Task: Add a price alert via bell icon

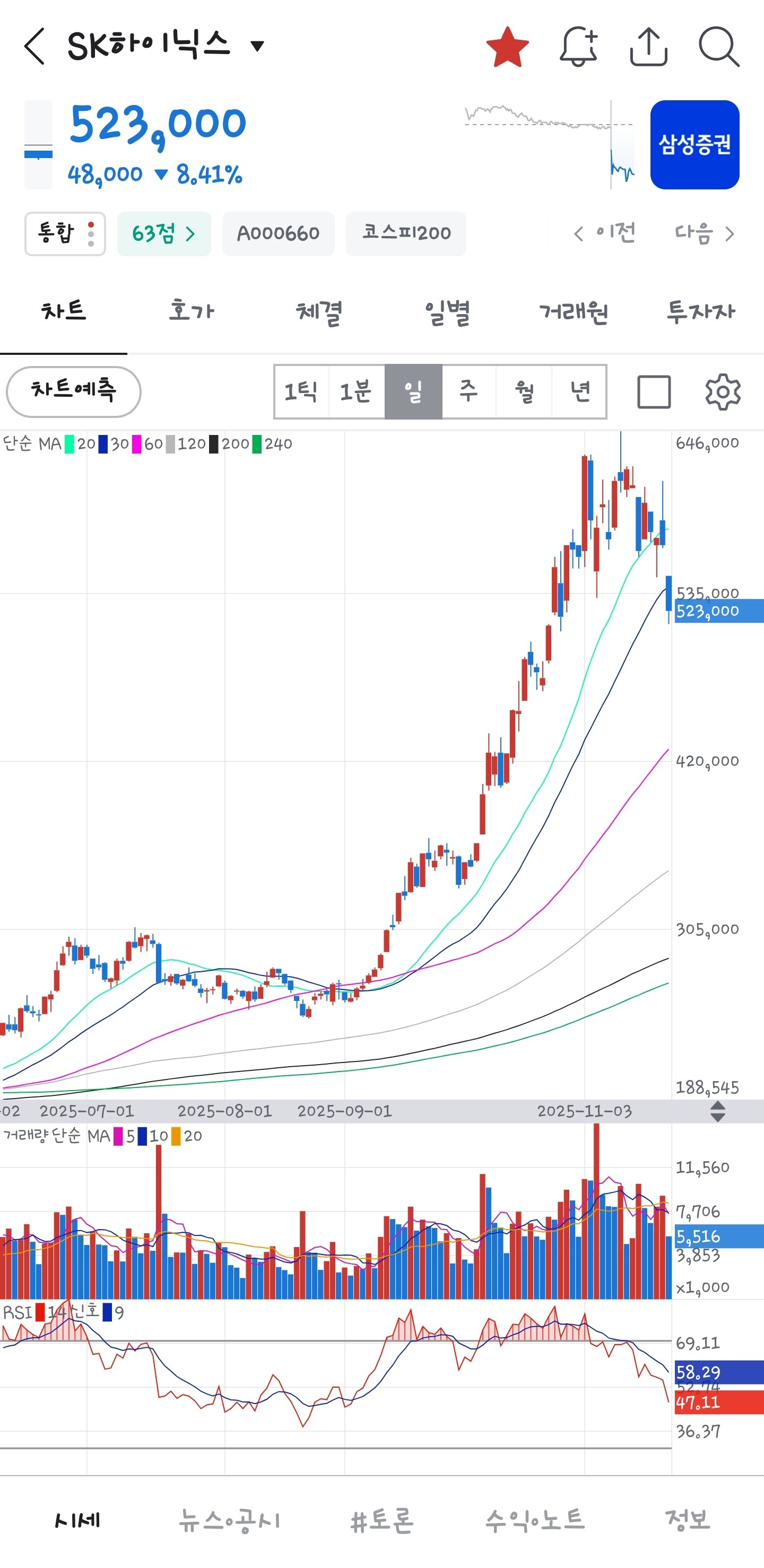Action: [578, 46]
